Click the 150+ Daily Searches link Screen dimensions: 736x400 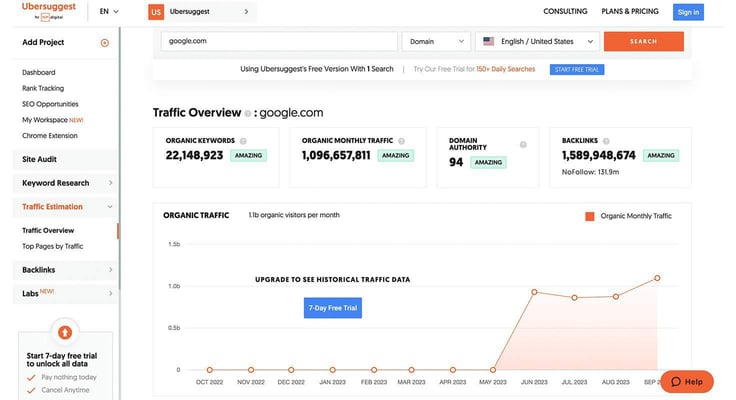click(506, 69)
